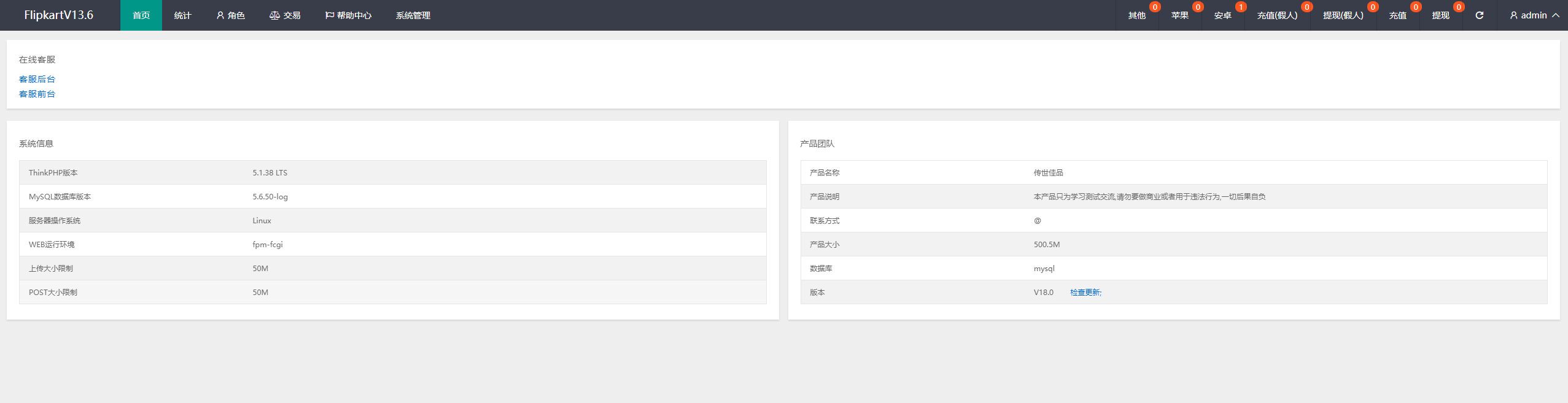
Task: Open 提现(假人) notifications item
Action: click(x=1343, y=15)
